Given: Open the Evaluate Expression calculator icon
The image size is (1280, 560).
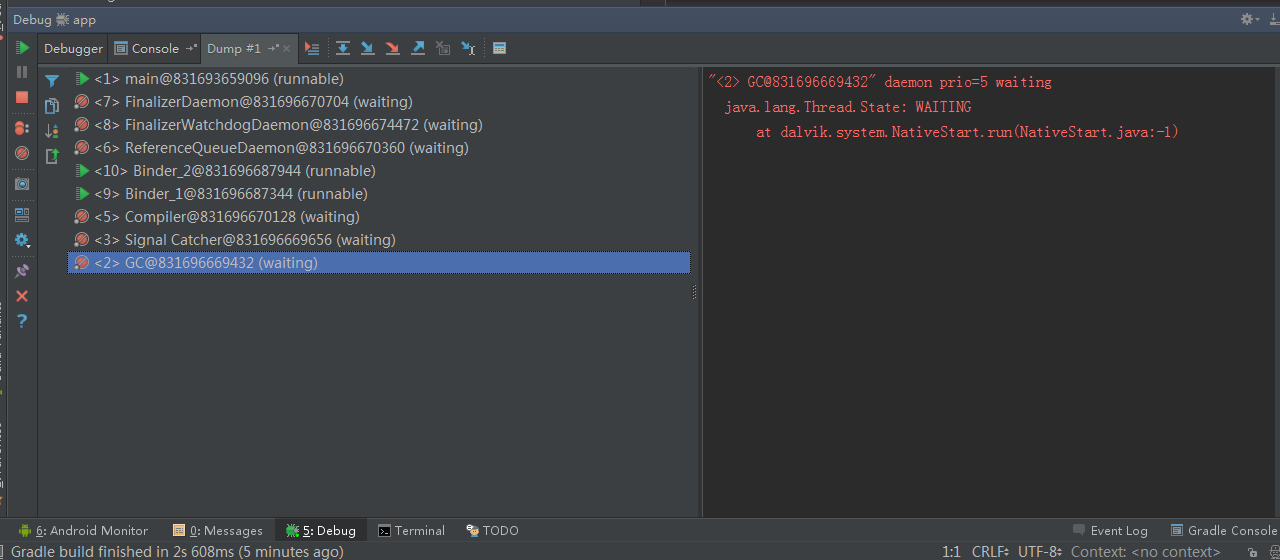Looking at the screenshot, I should tap(499, 48).
